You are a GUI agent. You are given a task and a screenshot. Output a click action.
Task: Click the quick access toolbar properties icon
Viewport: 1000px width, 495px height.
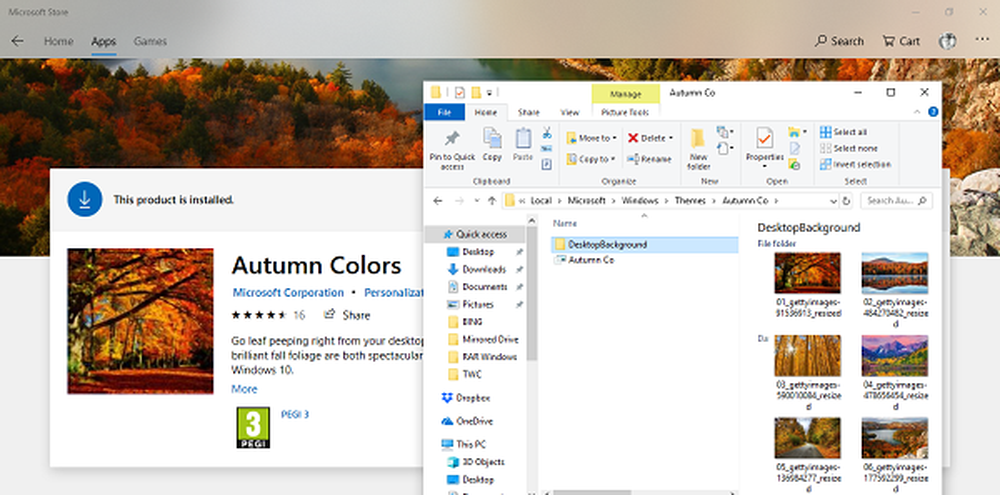coord(459,92)
